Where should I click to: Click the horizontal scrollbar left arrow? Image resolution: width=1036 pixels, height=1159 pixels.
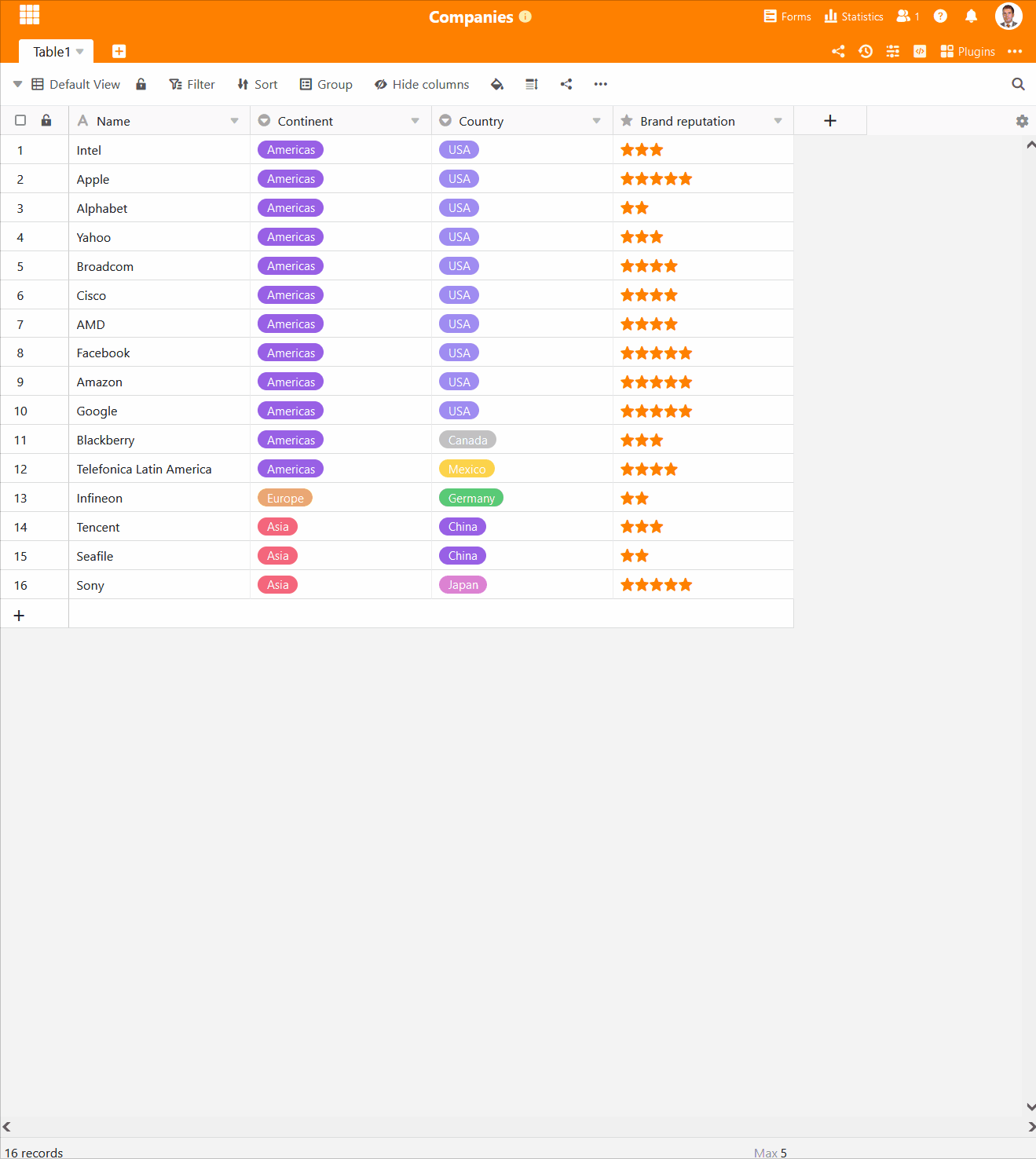(6, 1127)
